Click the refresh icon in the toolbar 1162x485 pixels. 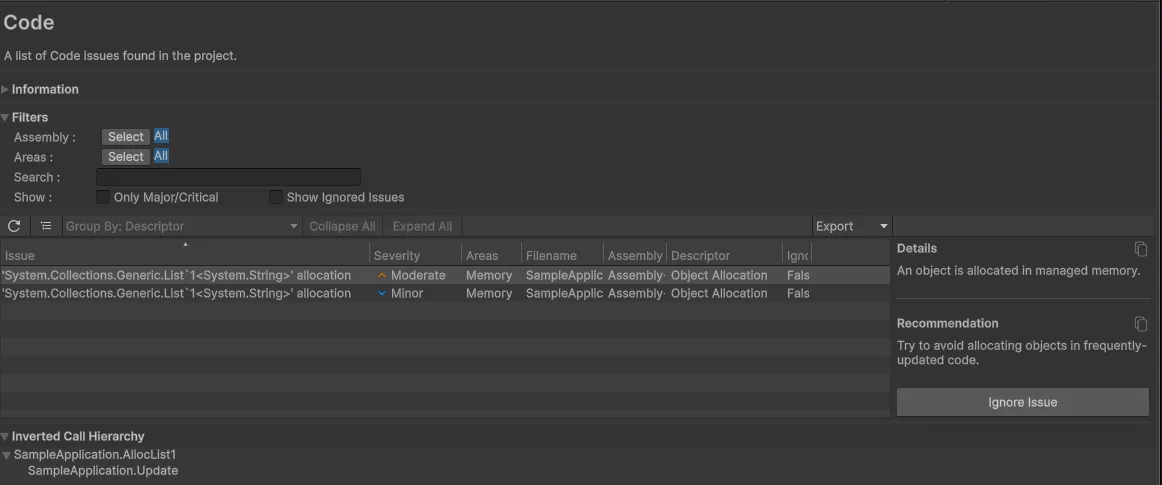[14, 227]
